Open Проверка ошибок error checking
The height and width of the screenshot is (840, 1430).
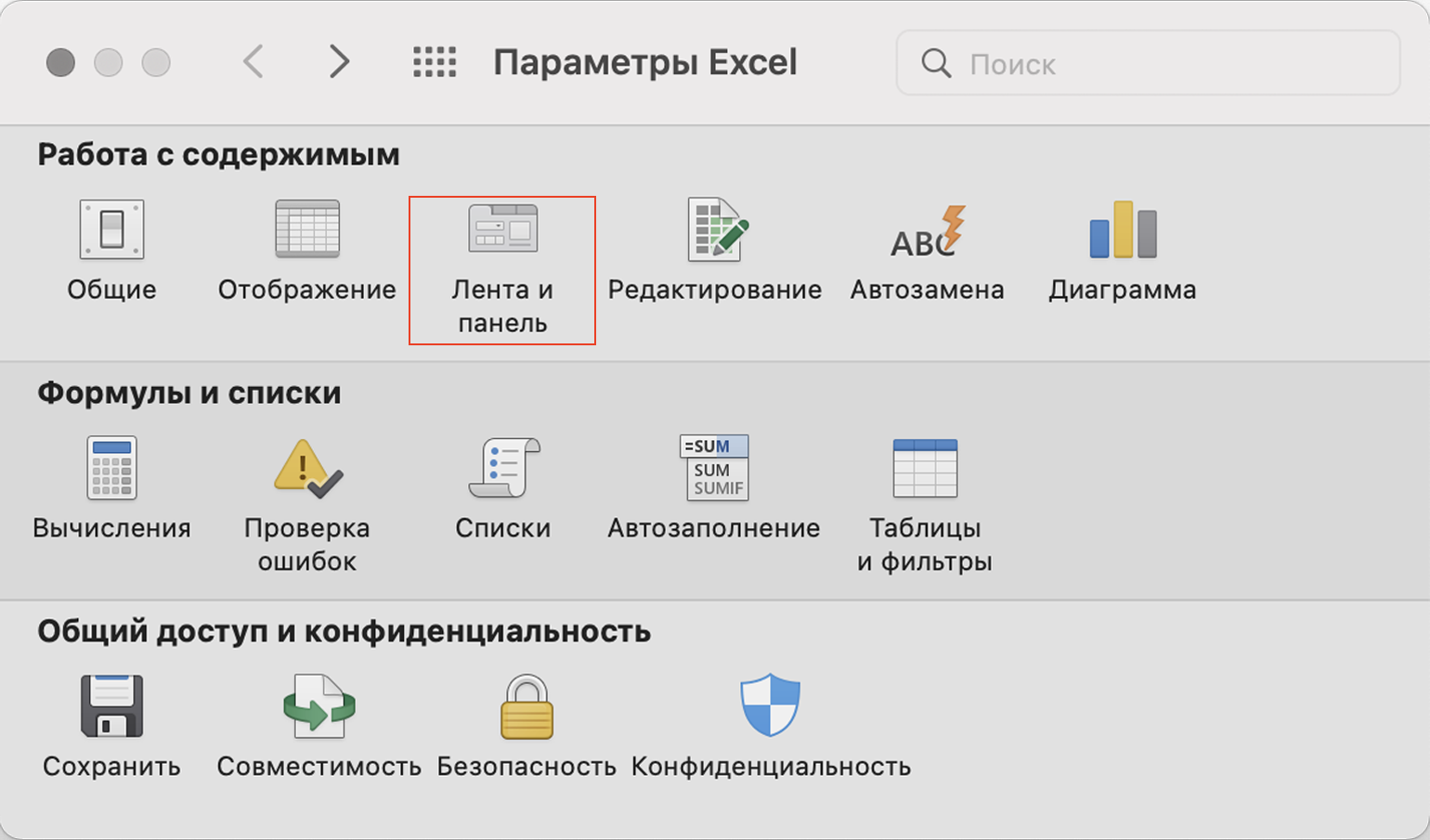tap(307, 469)
